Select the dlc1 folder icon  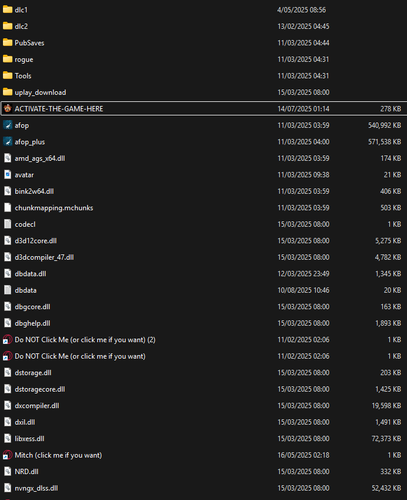[7, 10]
